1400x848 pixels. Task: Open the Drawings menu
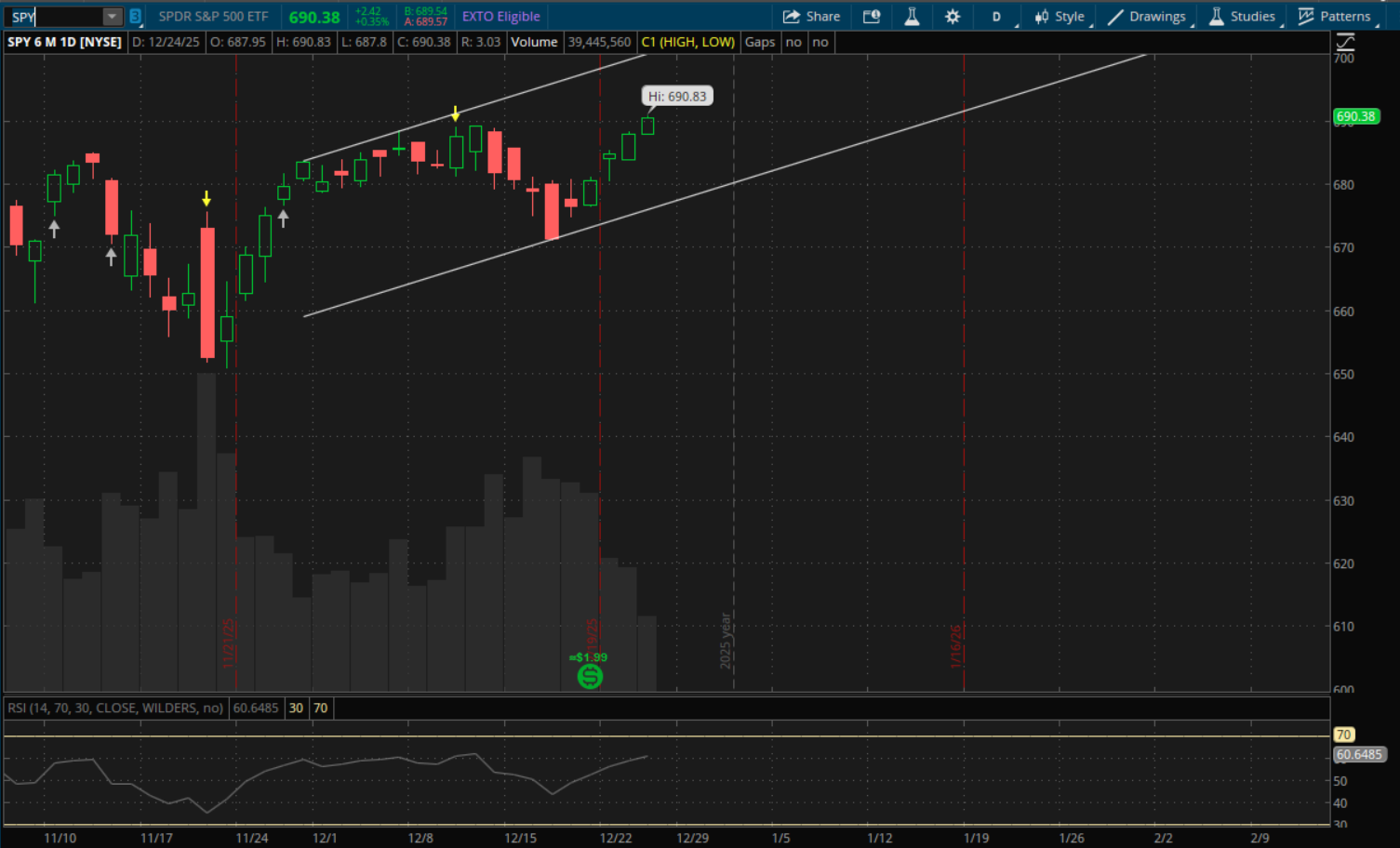point(1147,17)
